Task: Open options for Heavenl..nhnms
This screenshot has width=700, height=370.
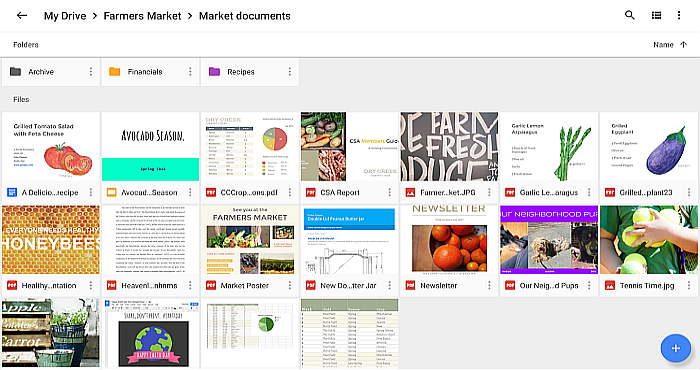Action: (190, 285)
